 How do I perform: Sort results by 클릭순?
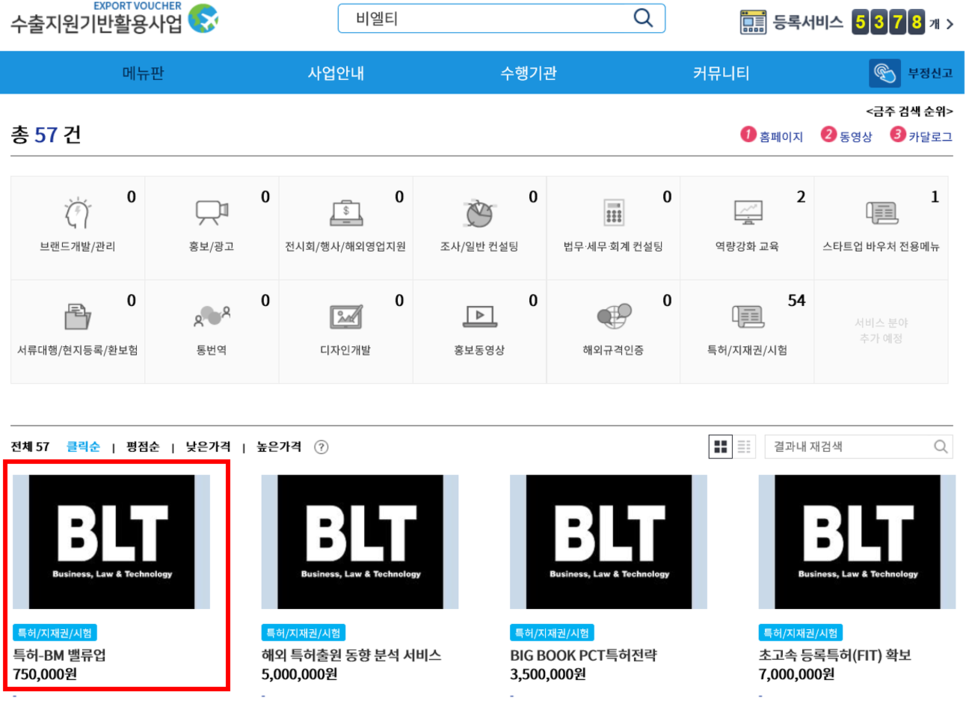point(83,446)
